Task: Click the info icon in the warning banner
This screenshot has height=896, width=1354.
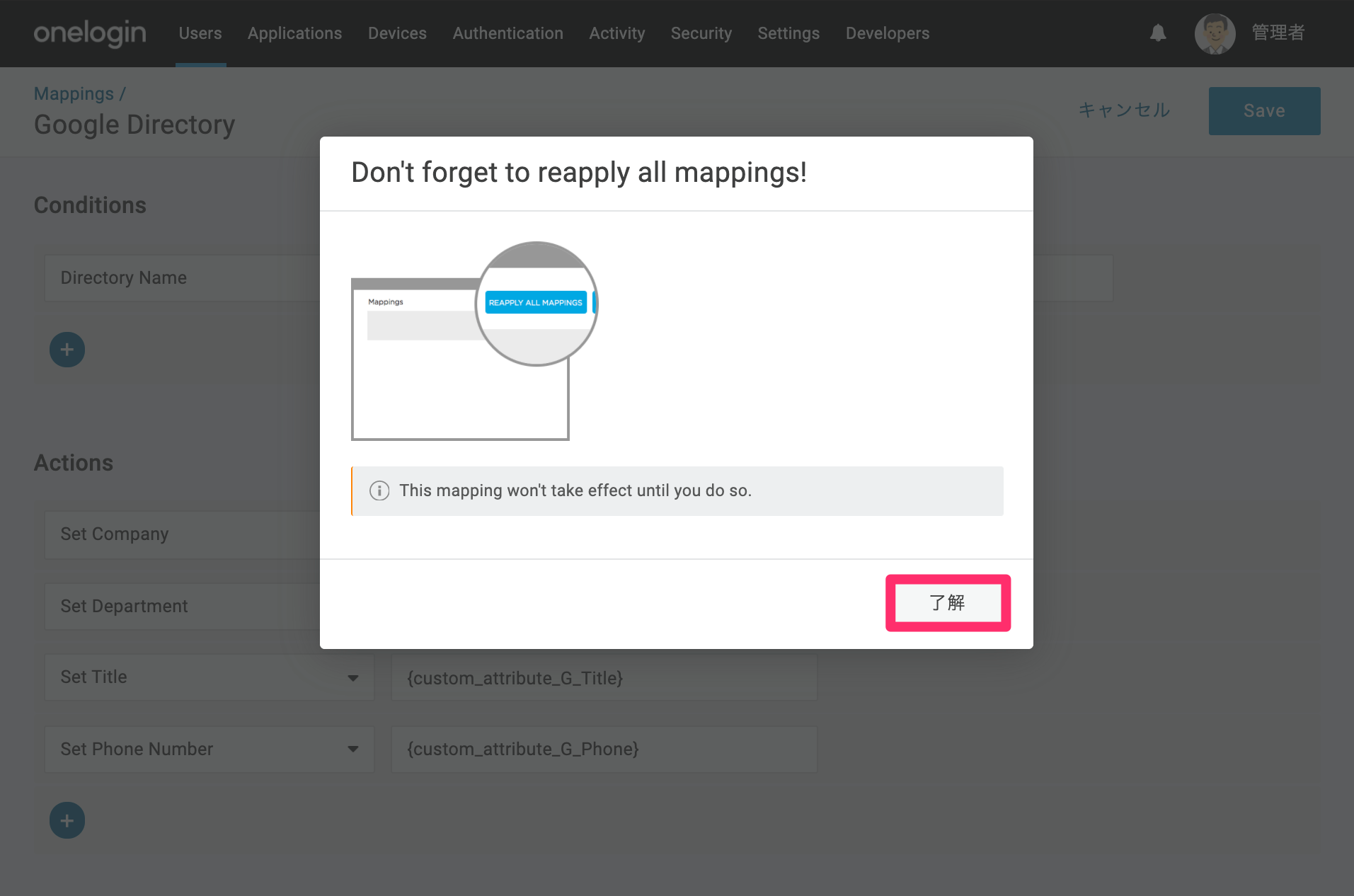Action: 379,490
